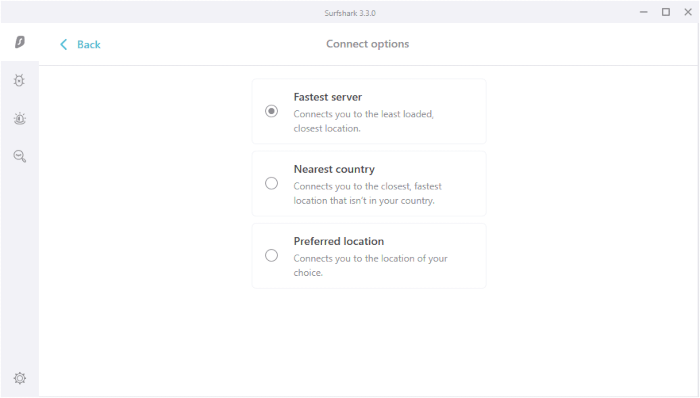This screenshot has width=700, height=398.
Task: Select the Preferred location radio button
Action: [x=271, y=255]
